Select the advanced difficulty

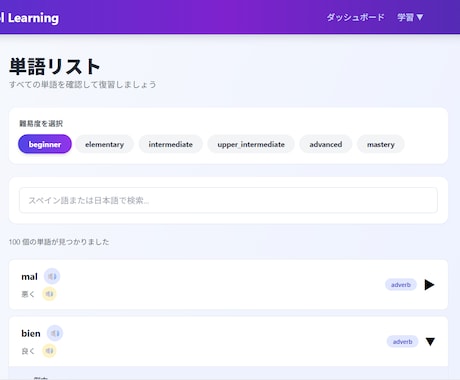click(326, 144)
